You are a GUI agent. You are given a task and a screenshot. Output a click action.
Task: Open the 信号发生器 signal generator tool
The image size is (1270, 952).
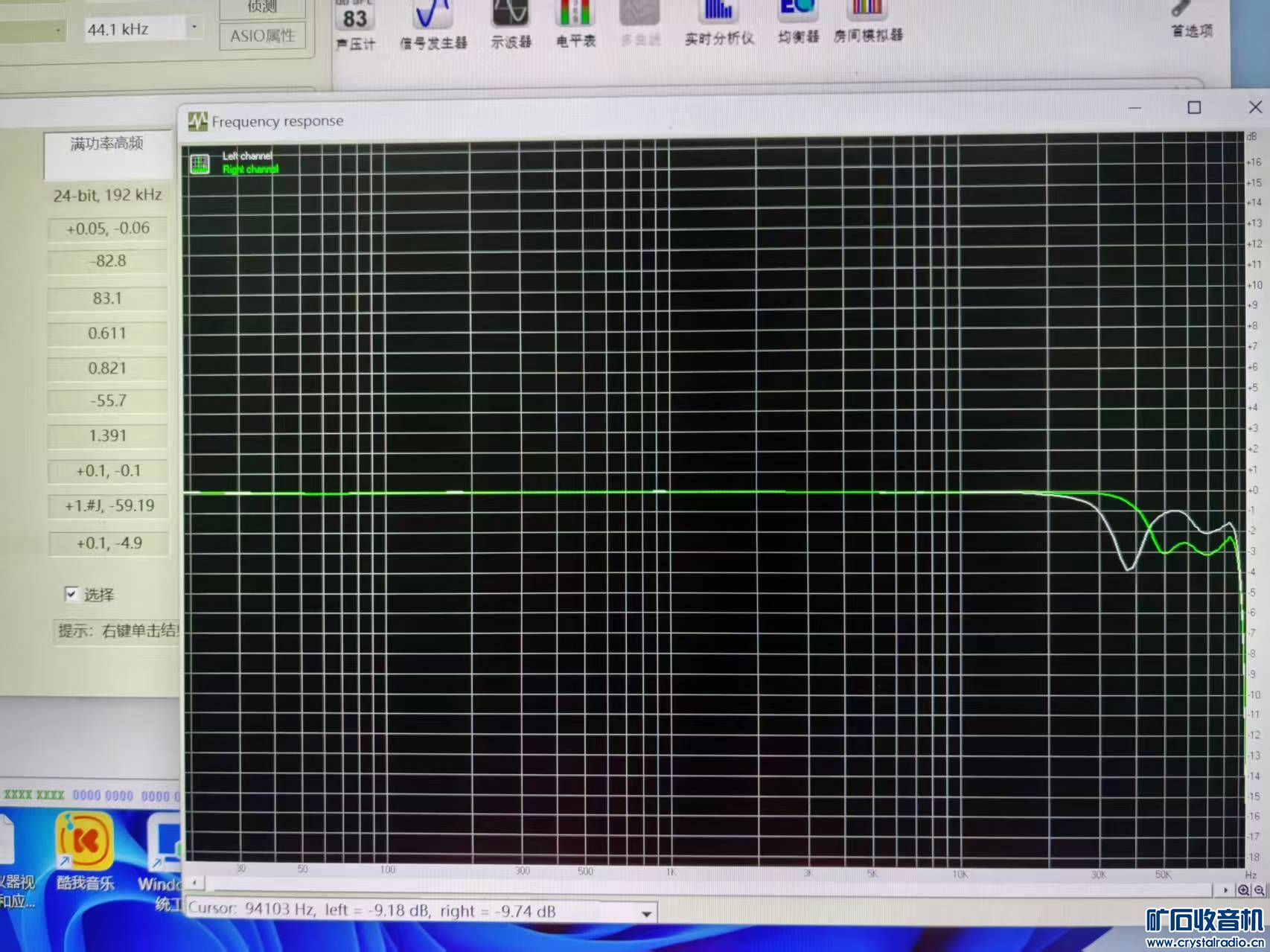(433, 22)
